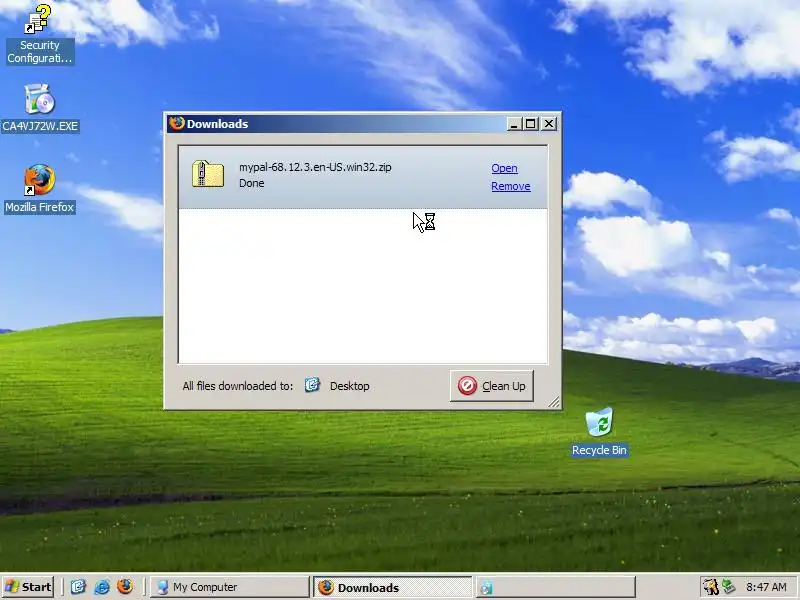Open the downloaded mypal zip file

[504, 168]
